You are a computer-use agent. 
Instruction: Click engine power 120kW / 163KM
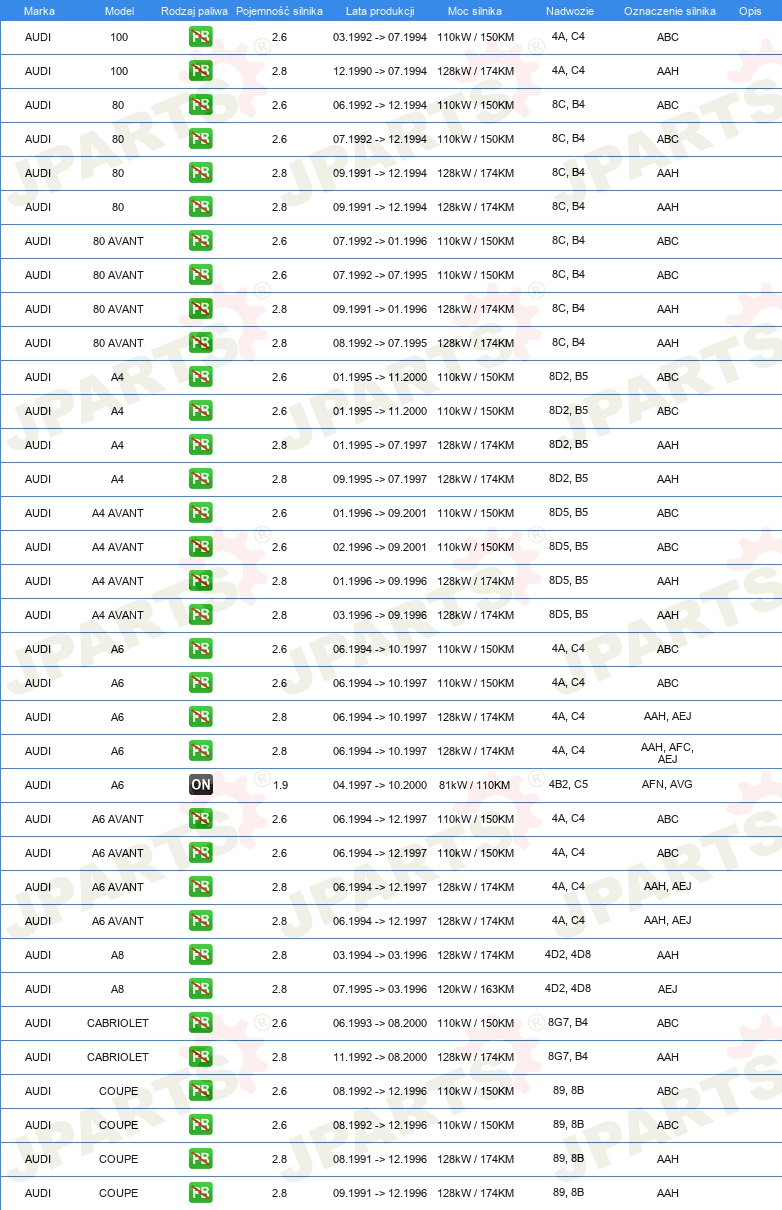pos(475,989)
